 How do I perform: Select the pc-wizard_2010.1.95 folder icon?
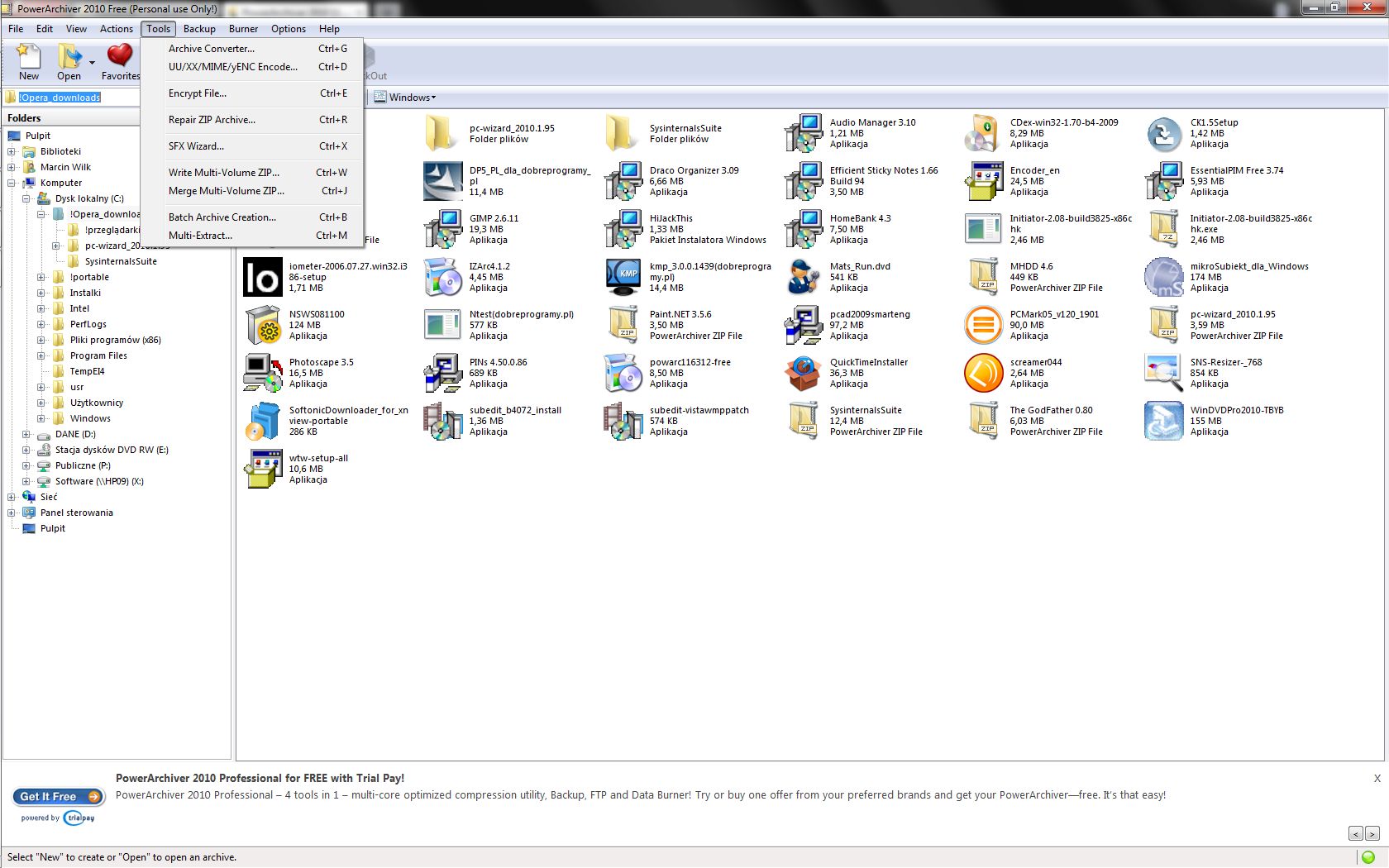tap(442, 133)
